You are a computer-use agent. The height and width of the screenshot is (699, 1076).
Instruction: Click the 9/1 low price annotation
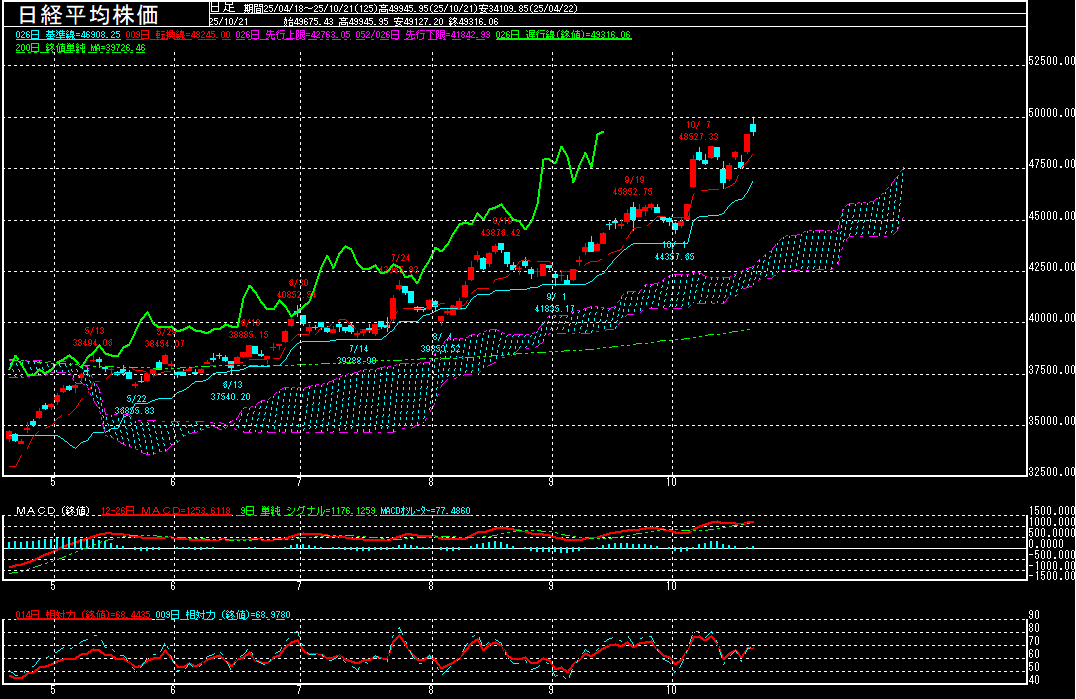pos(553,303)
